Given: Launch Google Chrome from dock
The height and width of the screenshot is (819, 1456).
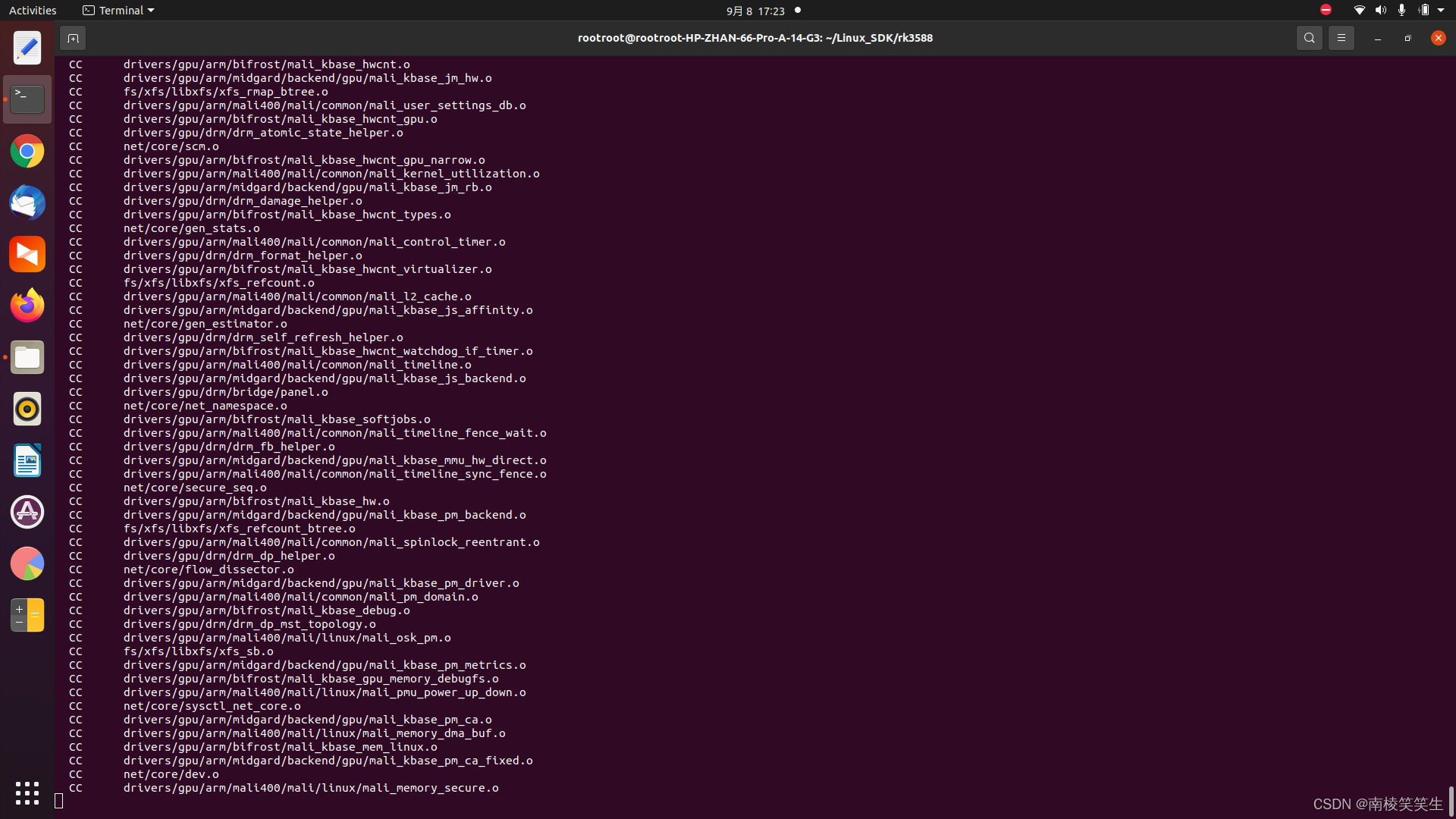Looking at the screenshot, I should [27, 152].
